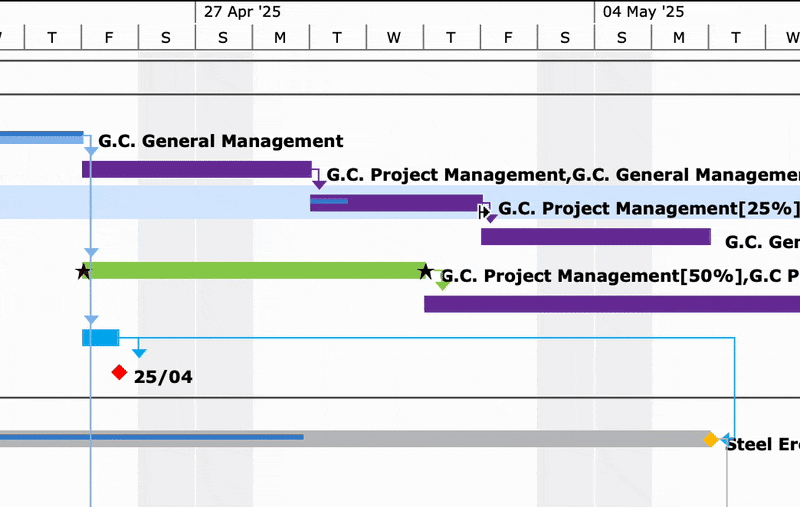The width and height of the screenshot is (800, 507).
Task: Click the orange diamond before Steel Erection label
Action: [711, 439]
